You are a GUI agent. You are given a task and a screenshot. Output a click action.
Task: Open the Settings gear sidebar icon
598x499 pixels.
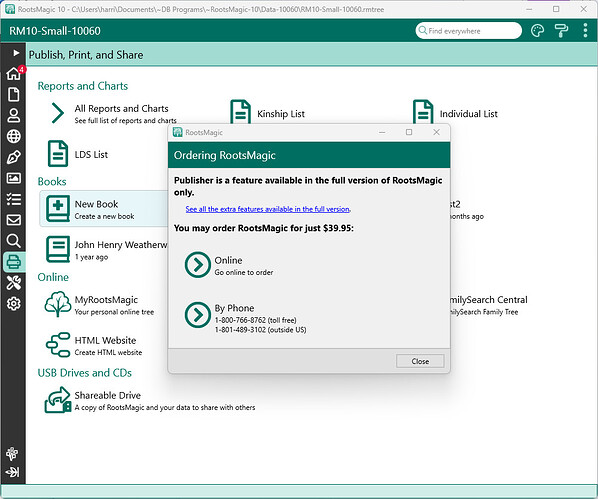[14, 304]
